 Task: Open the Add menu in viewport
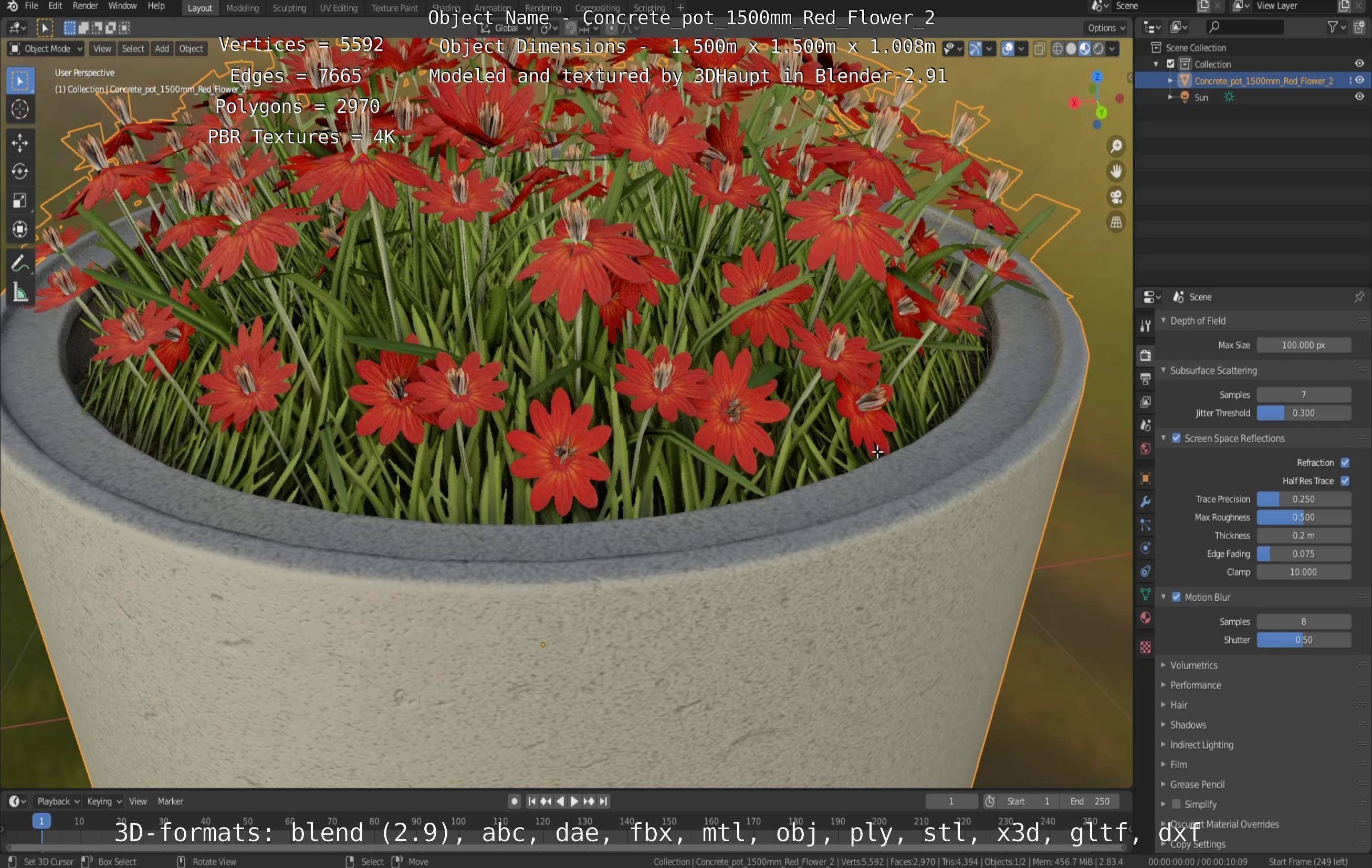click(162, 49)
